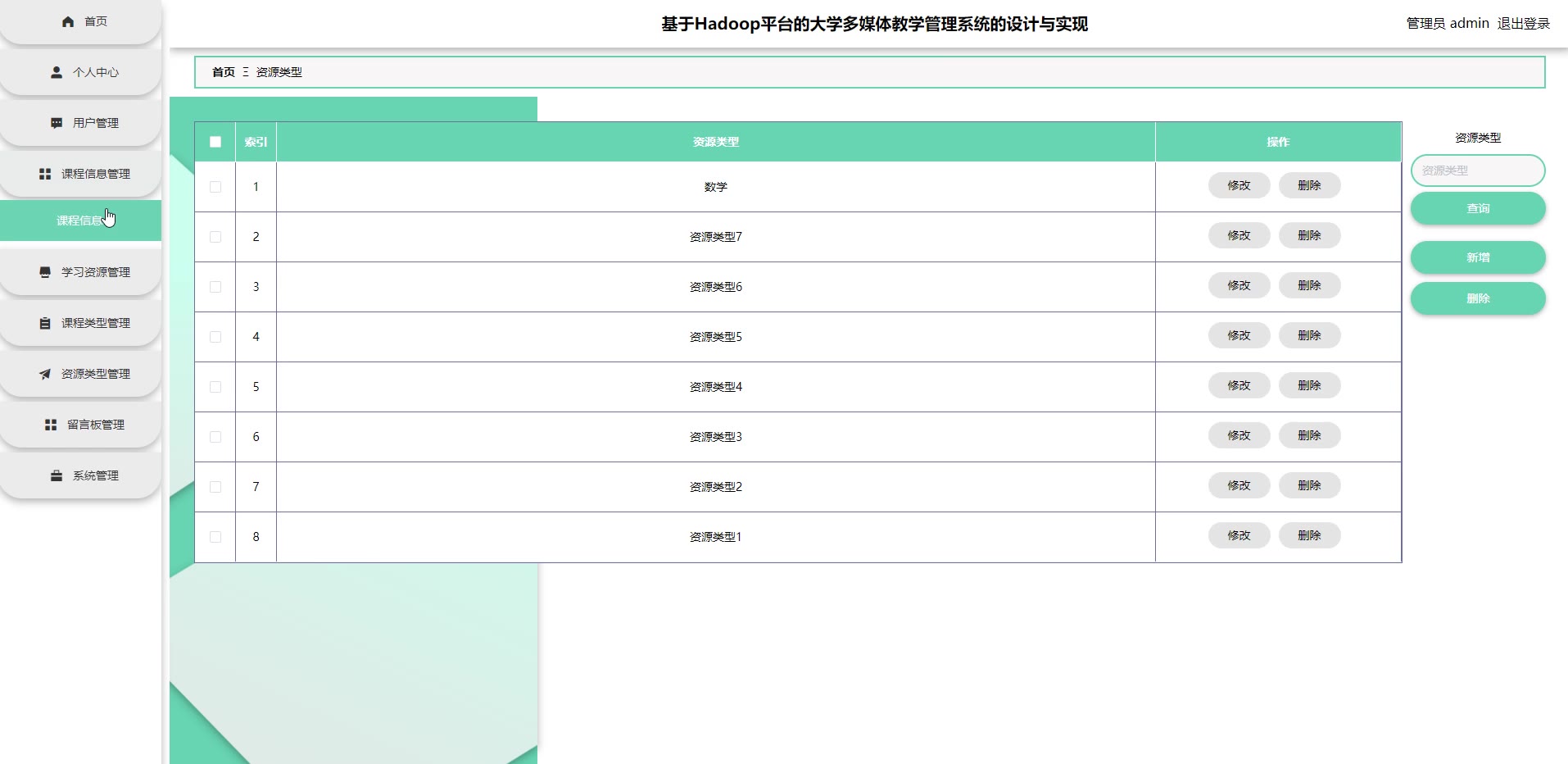Click the 索引 column header
Screen dimensions: 1568x764
pos(256,142)
